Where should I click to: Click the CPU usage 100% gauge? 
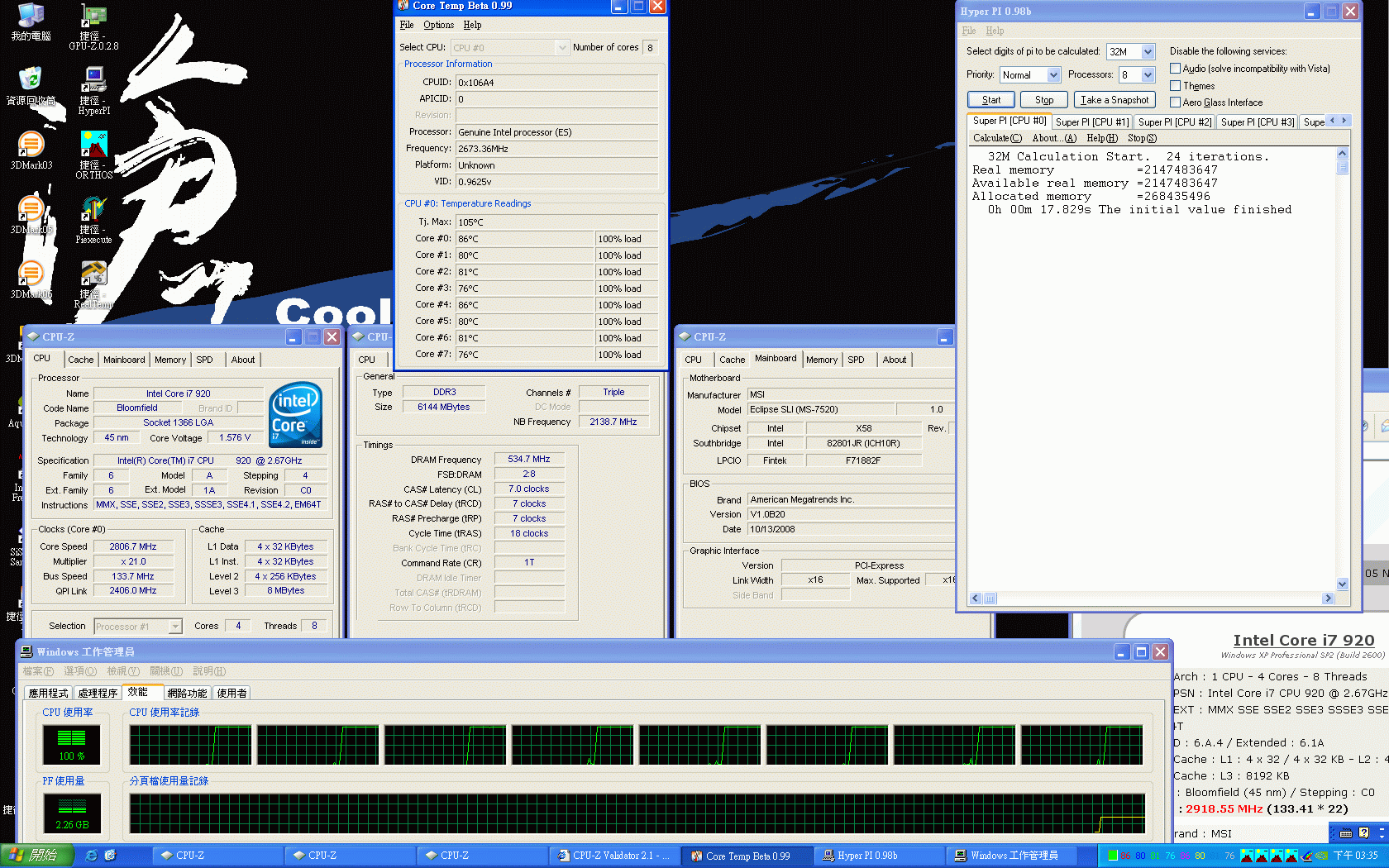71,744
